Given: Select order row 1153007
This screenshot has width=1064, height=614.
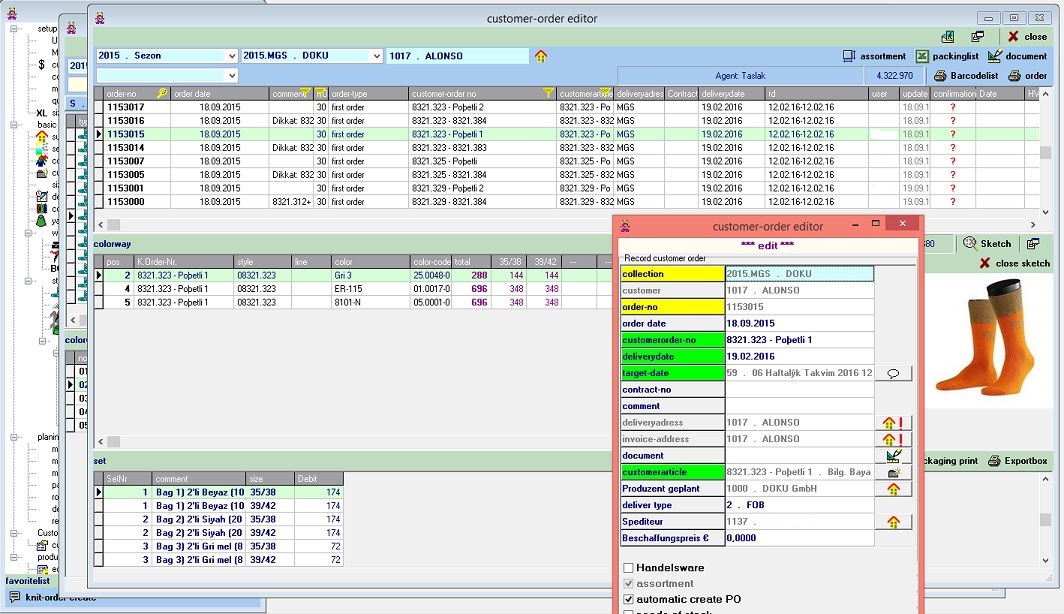Looking at the screenshot, I should coord(126,161).
